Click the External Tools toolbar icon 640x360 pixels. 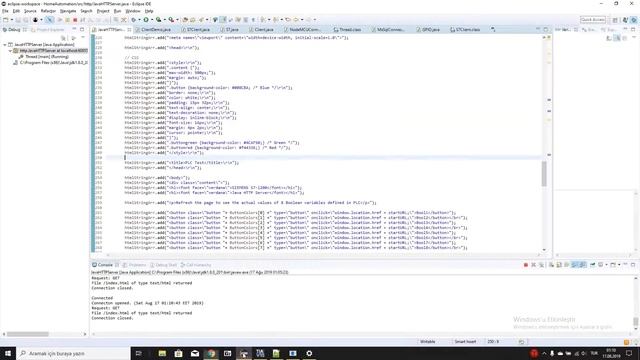171,20
